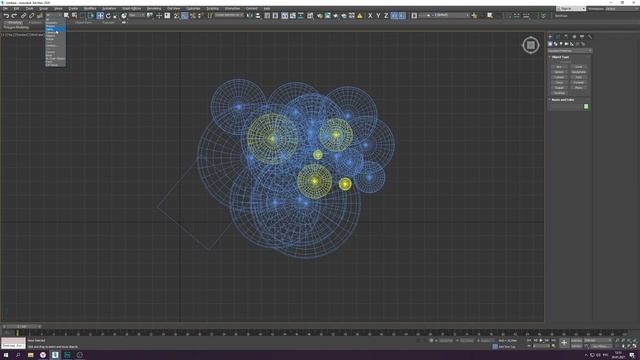Click the large Set Keys plus button
This screenshot has width=640, height=360.
(564, 343)
